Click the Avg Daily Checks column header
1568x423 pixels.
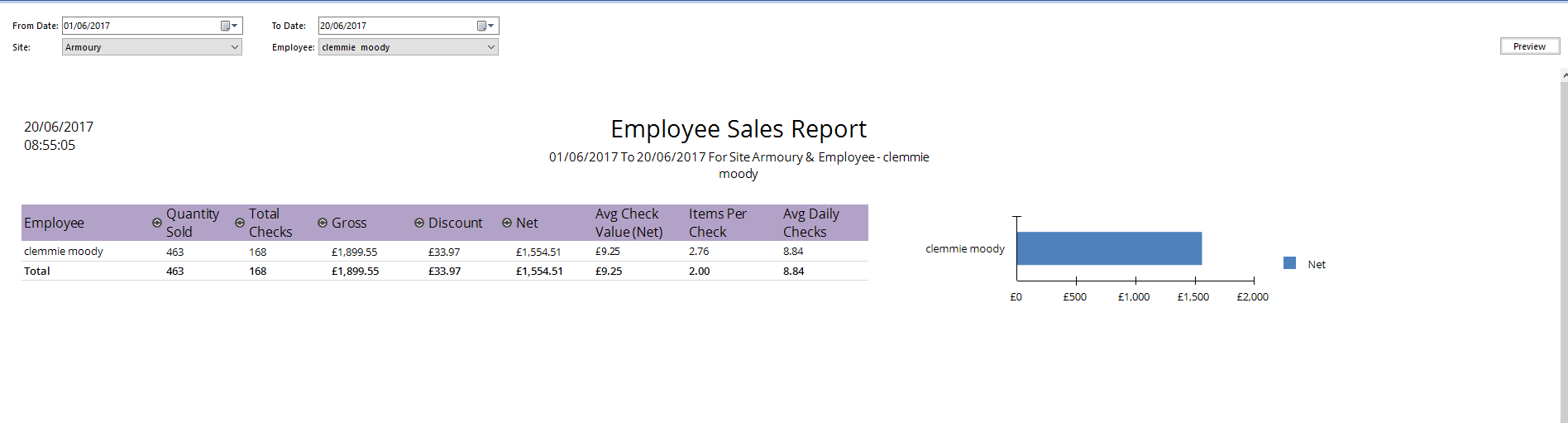[811, 223]
